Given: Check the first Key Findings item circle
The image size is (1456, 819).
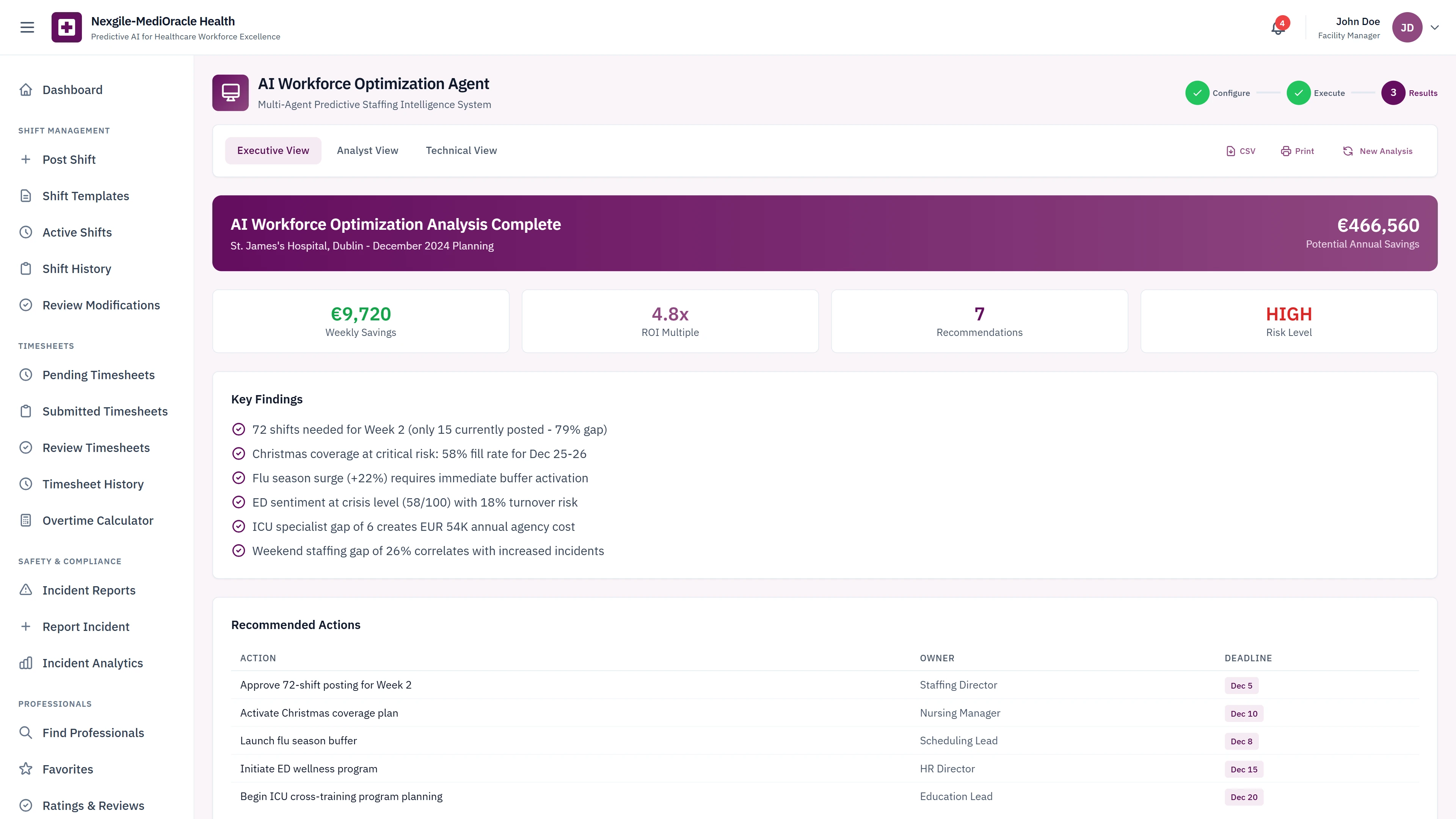Looking at the screenshot, I should pos(238,429).
